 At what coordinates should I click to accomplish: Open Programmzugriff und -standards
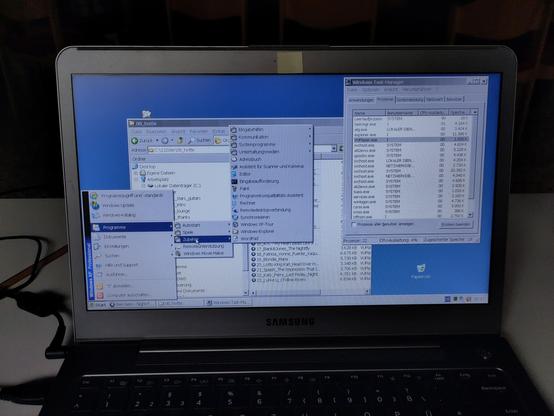click(x=132, y=195)
